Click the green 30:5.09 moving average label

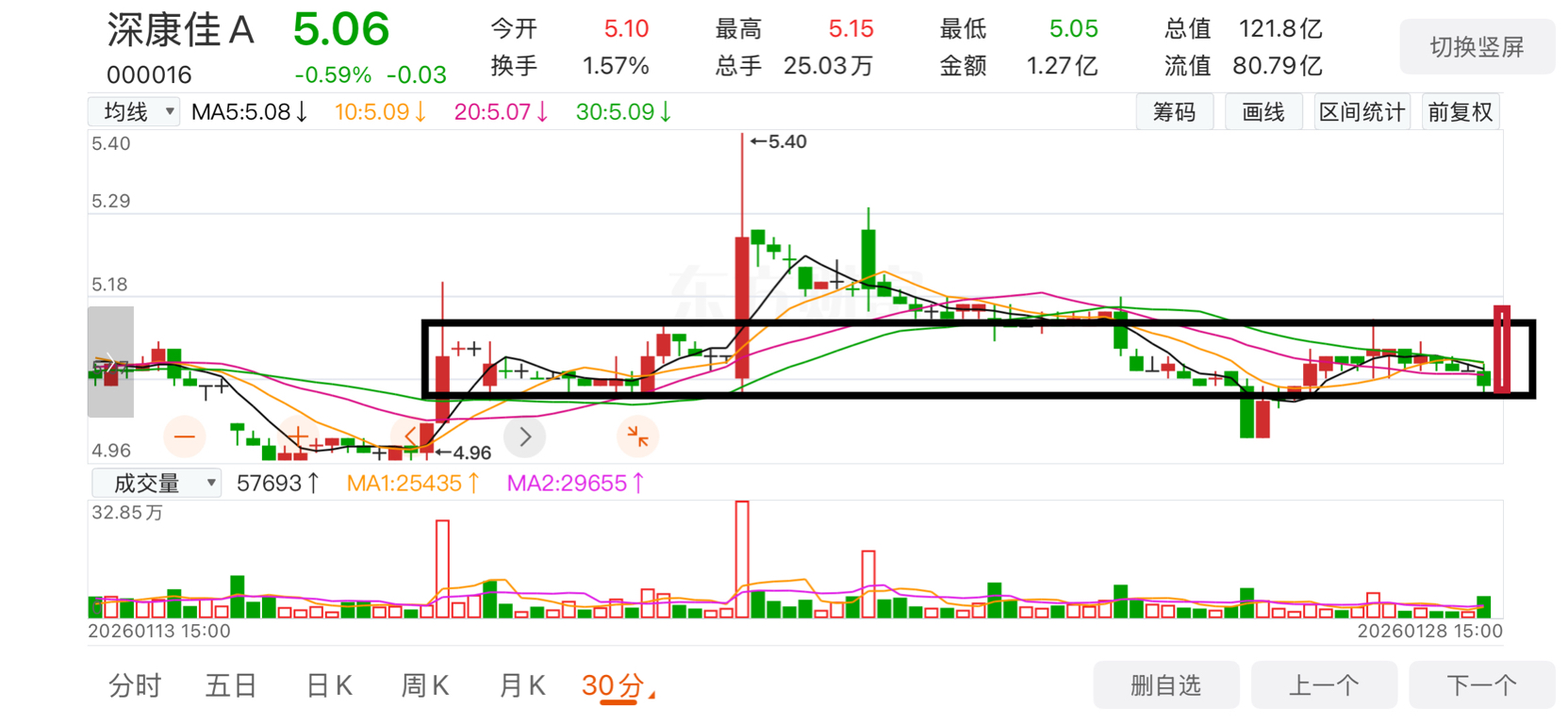624,112
